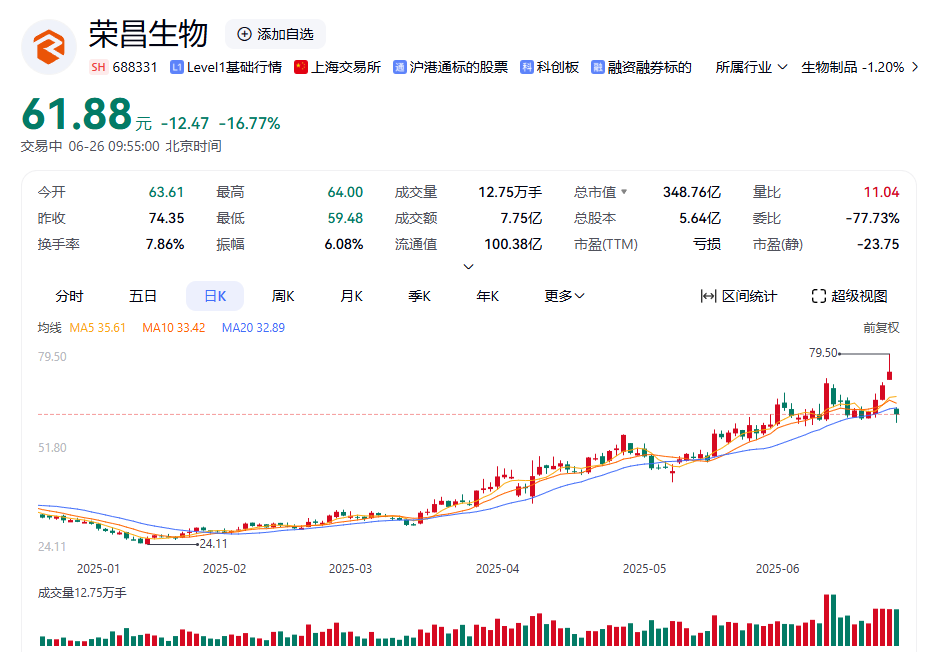Select the 月K tab
The height and width of the screenshot is (652, 925).
[352, 296]
